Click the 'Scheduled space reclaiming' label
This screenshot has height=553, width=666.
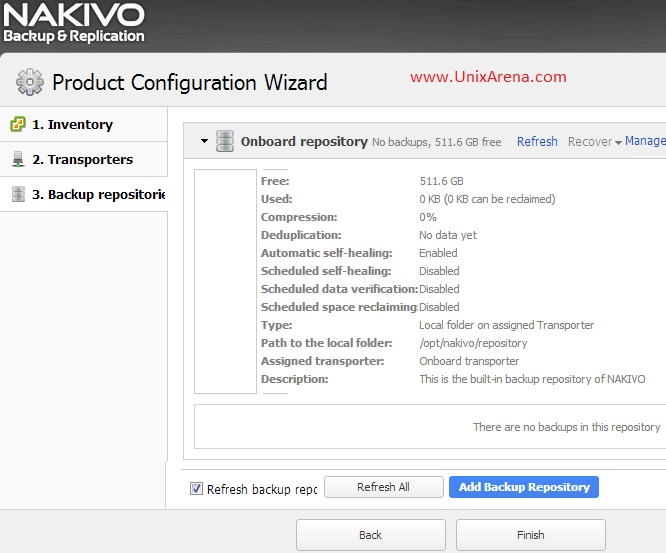click(339, 307)
